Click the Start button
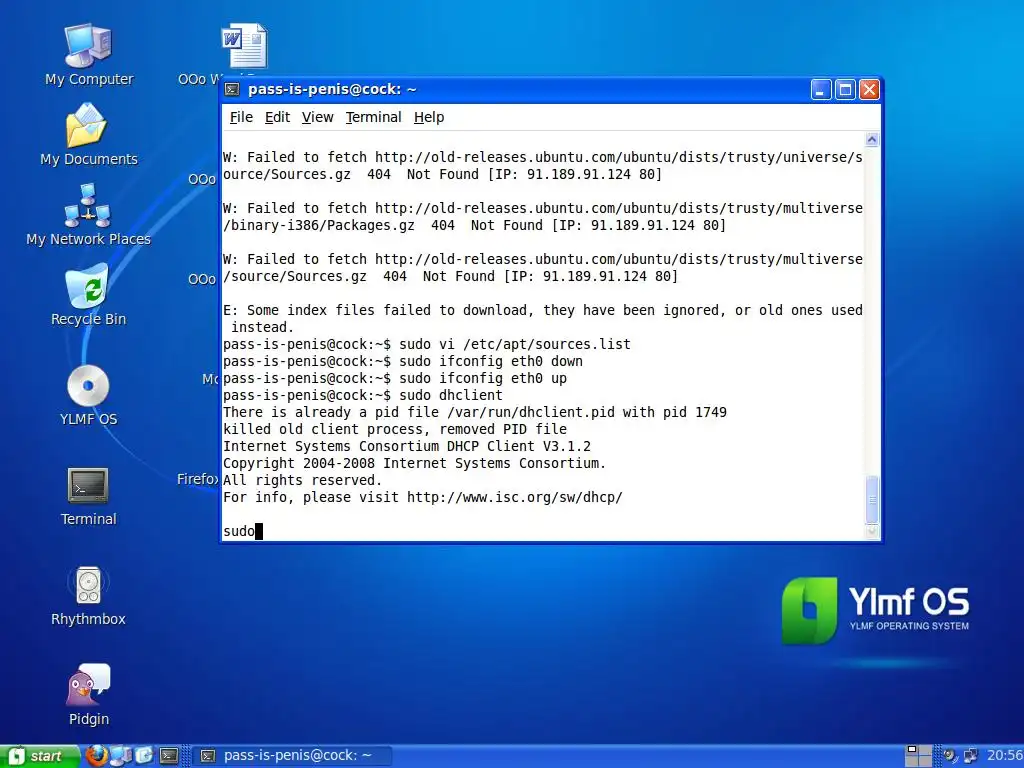This screenshot has width=1024, height=768. pos(39,756)
